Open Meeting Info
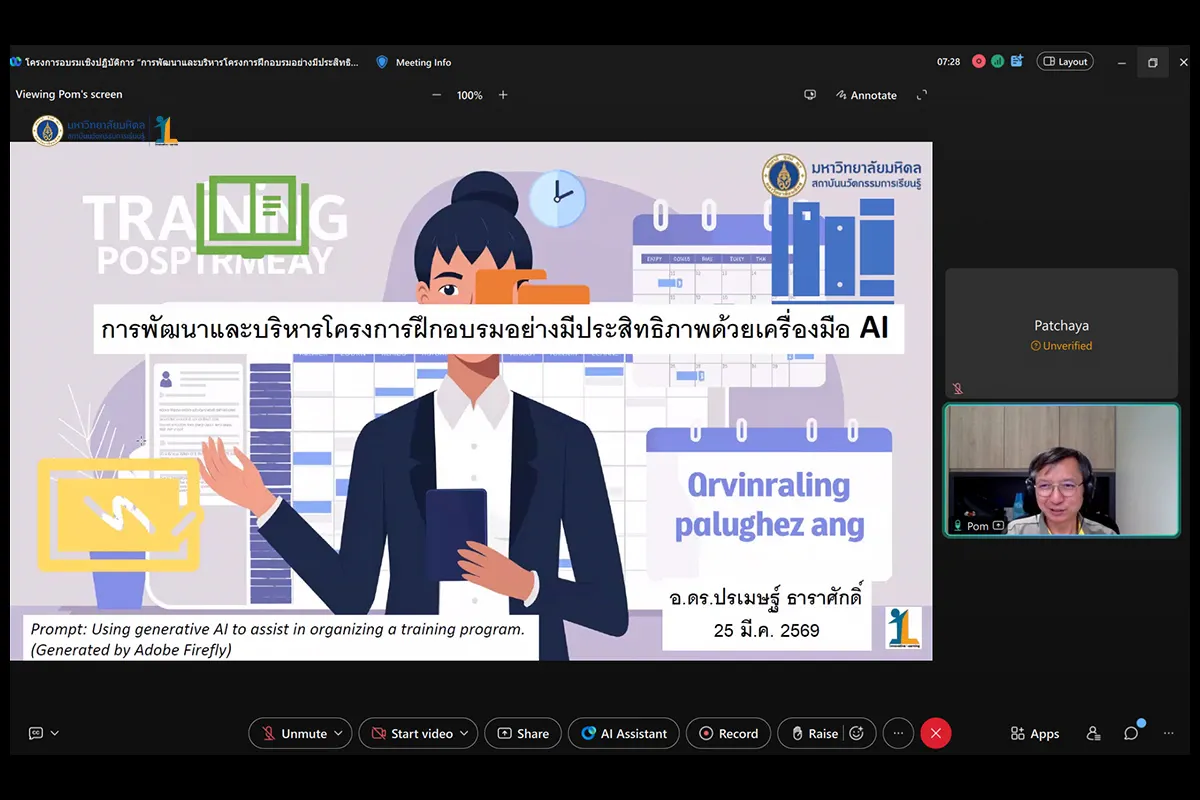 point(414,62)
